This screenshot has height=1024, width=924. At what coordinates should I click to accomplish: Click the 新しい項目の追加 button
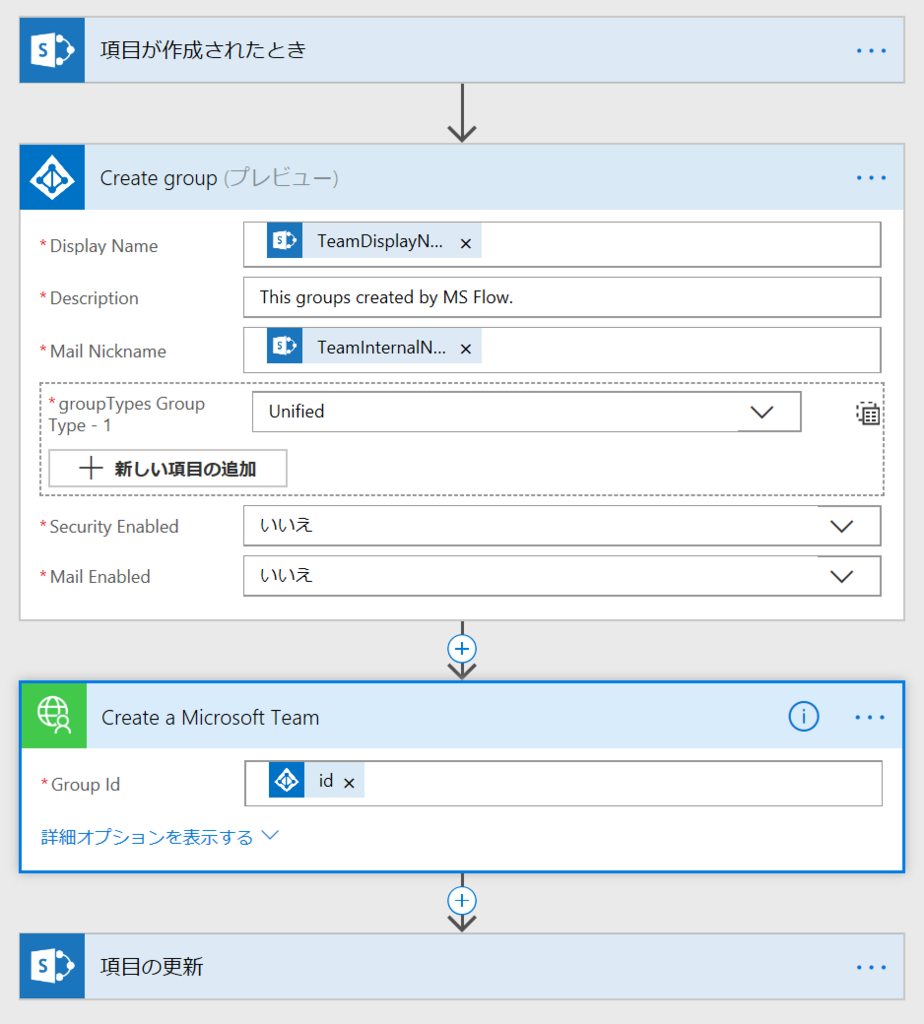168,468
